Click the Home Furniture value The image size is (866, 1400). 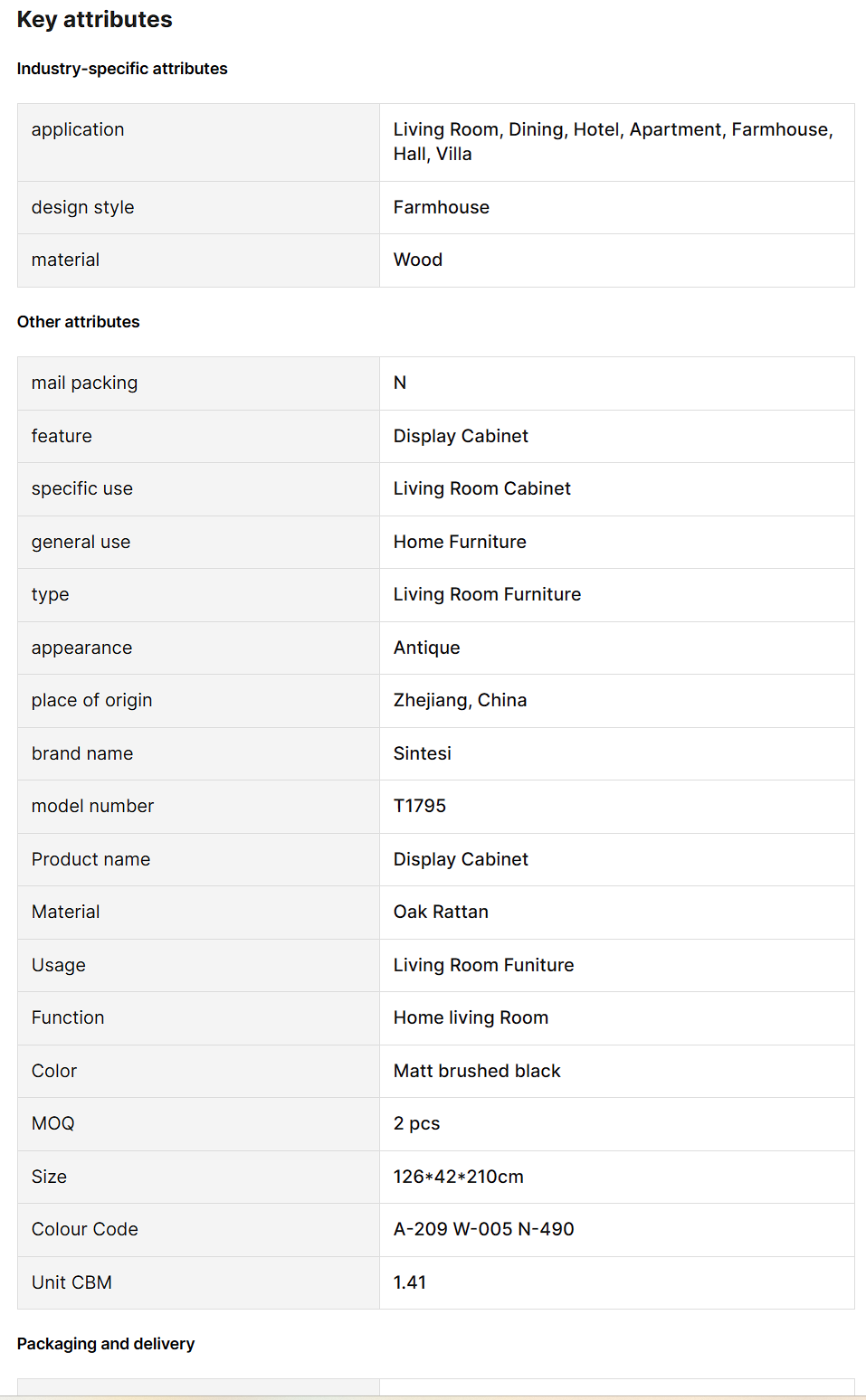click(x=460, y=542)
